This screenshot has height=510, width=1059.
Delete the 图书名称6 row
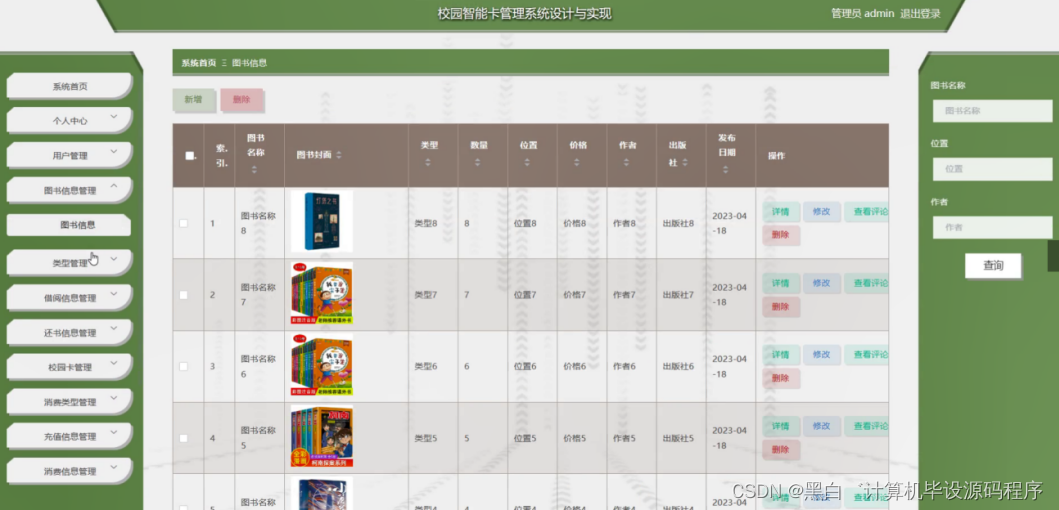(781, 378)
